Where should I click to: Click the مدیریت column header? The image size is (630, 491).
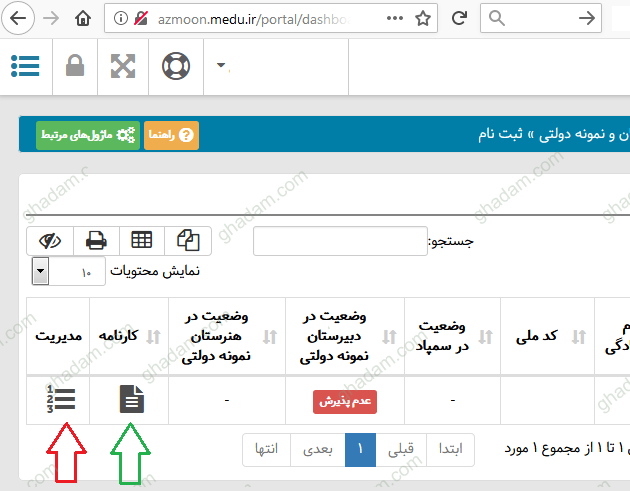[x=58, y=336]
